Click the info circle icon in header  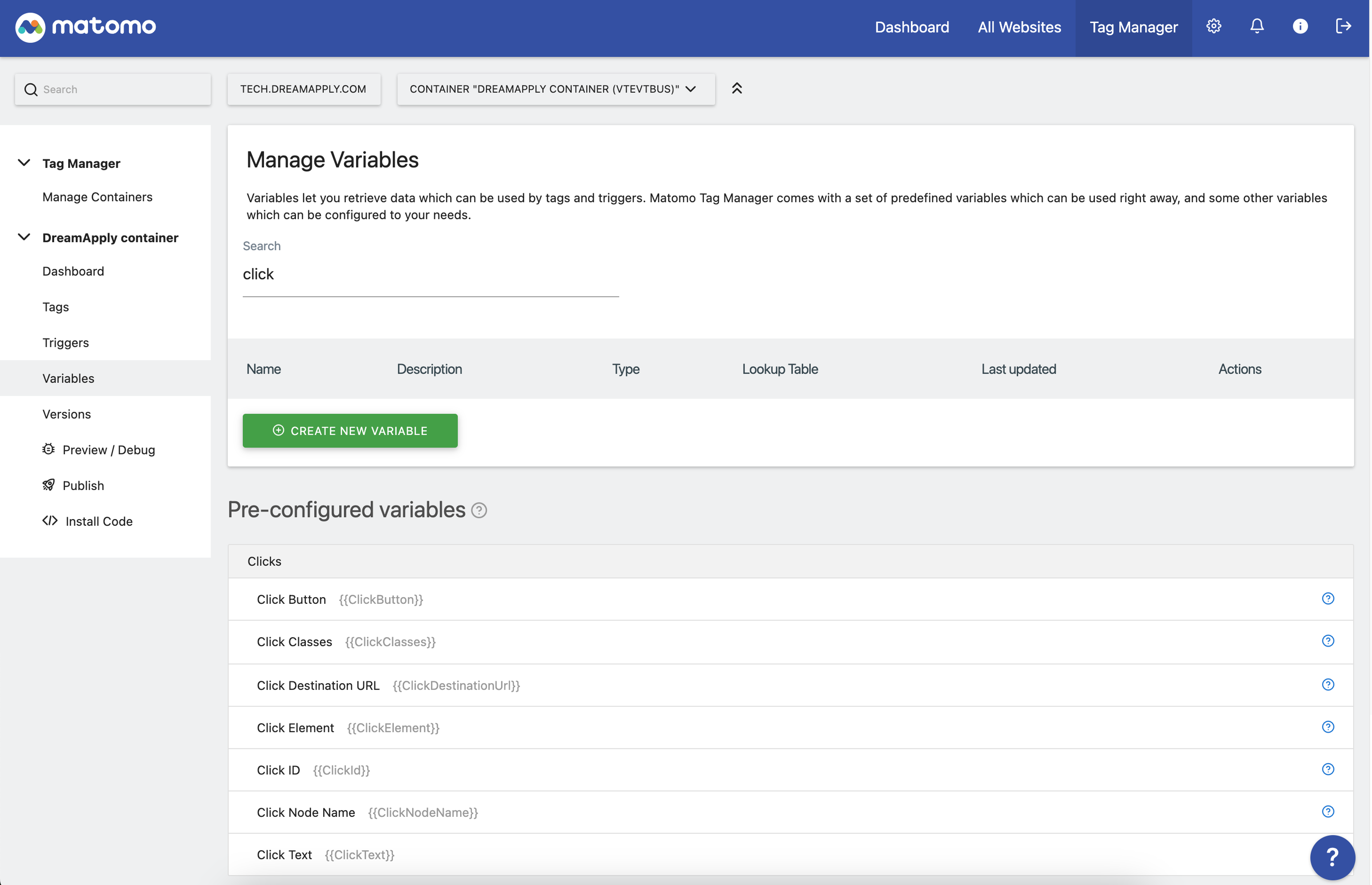pyautogui.click(x=1300, y=26)
